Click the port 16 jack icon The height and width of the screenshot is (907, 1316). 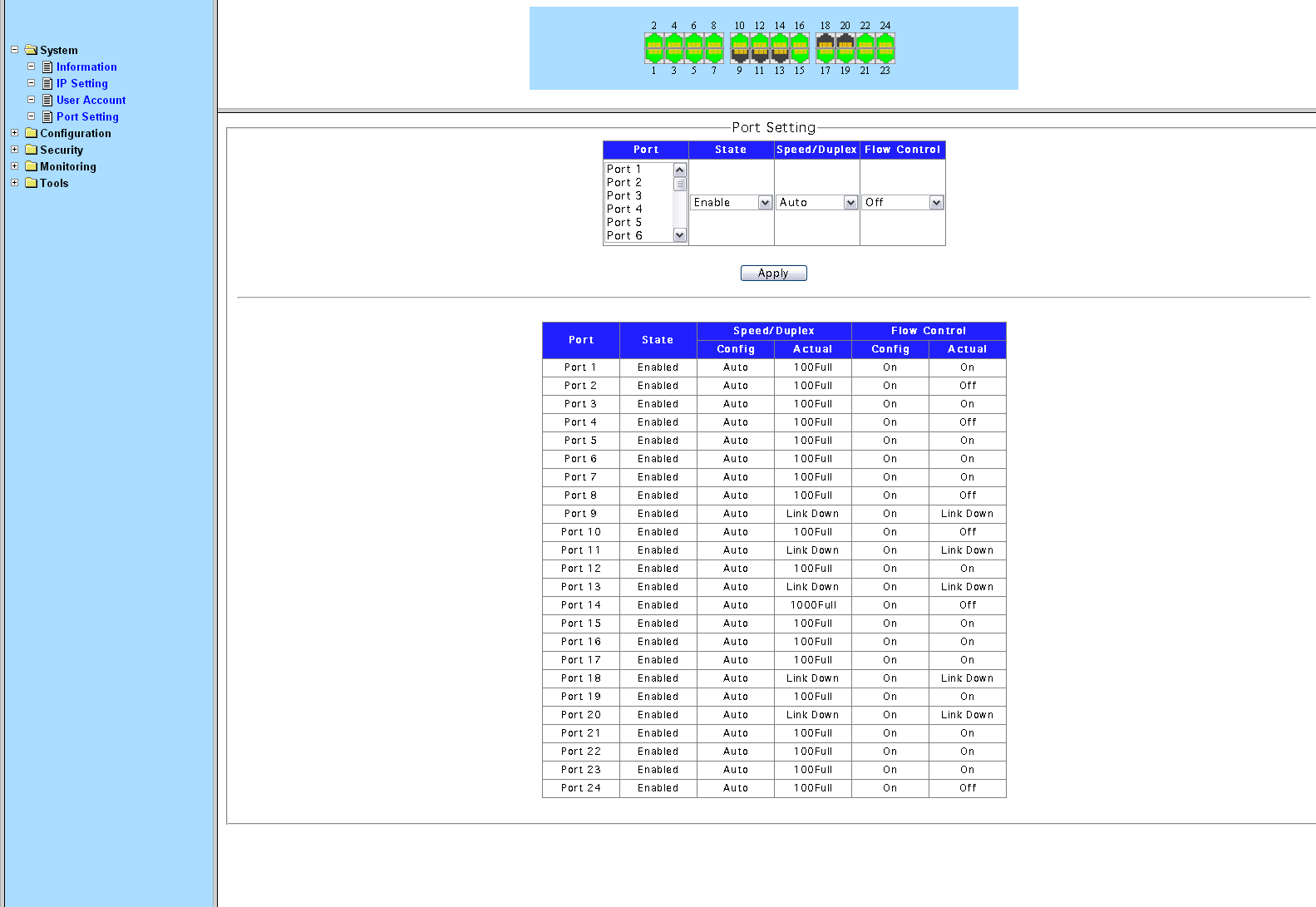800,42
